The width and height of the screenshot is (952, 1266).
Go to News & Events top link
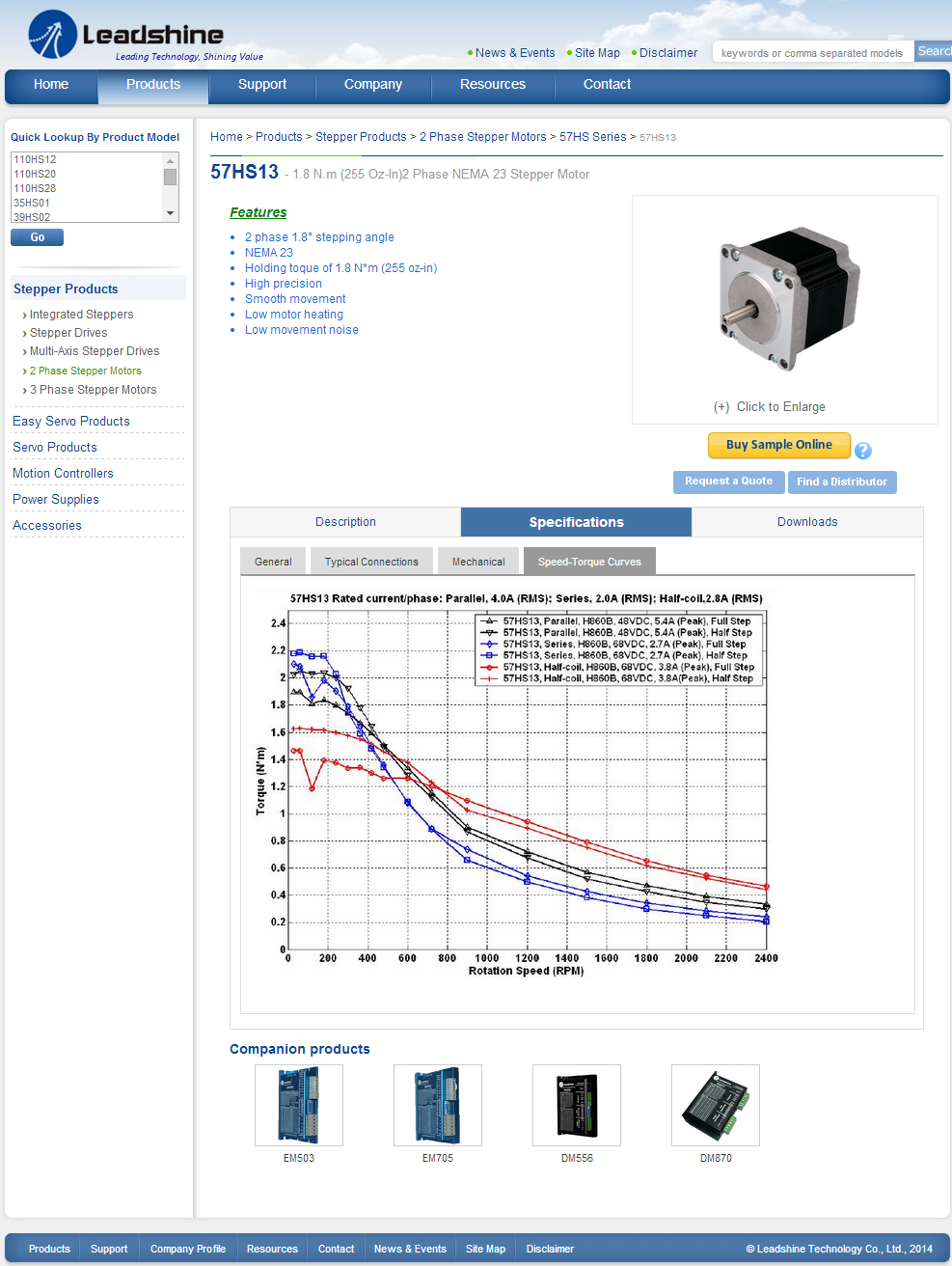coord(515,53)
